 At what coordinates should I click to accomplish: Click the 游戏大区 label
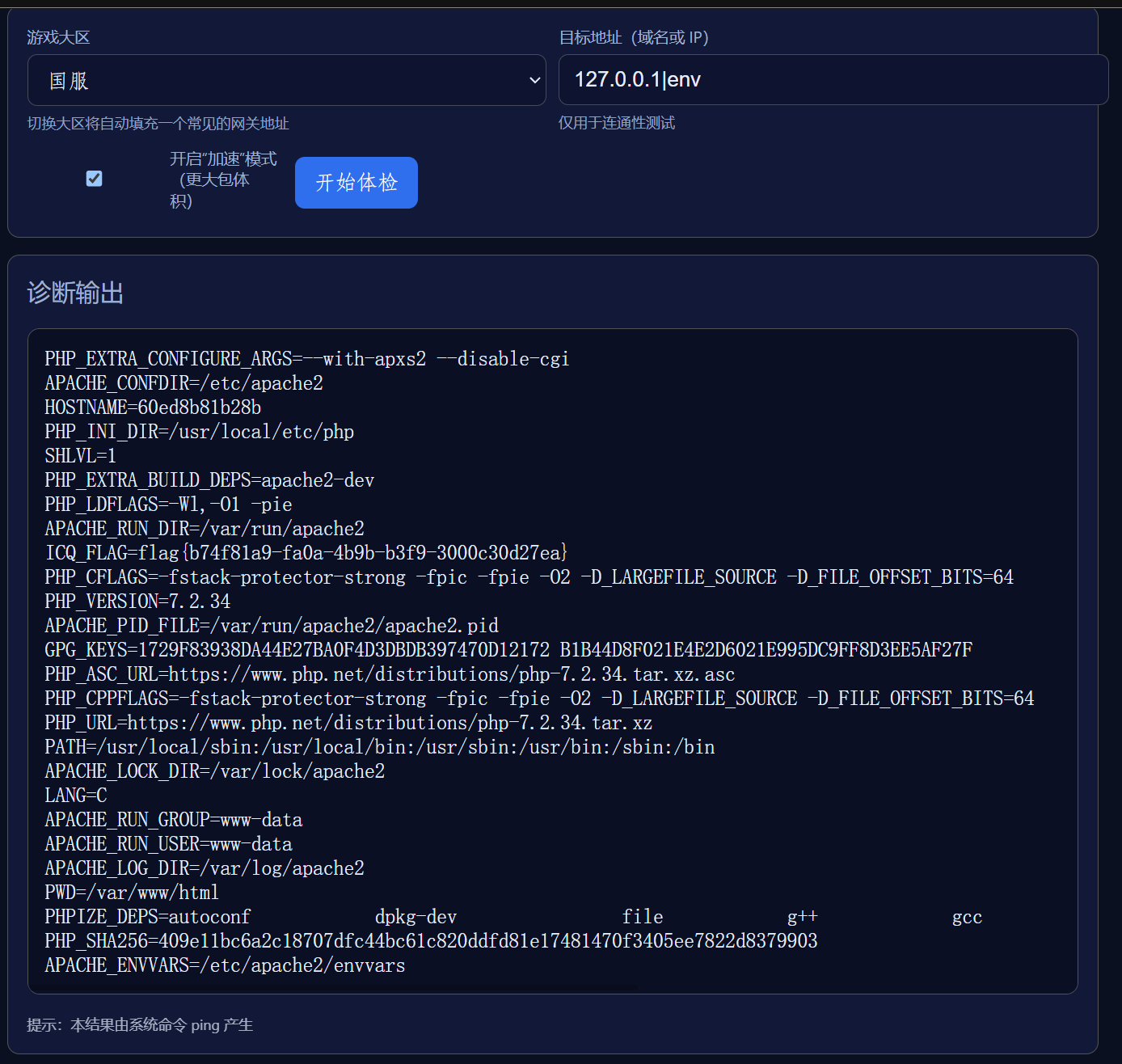point(57,37)
